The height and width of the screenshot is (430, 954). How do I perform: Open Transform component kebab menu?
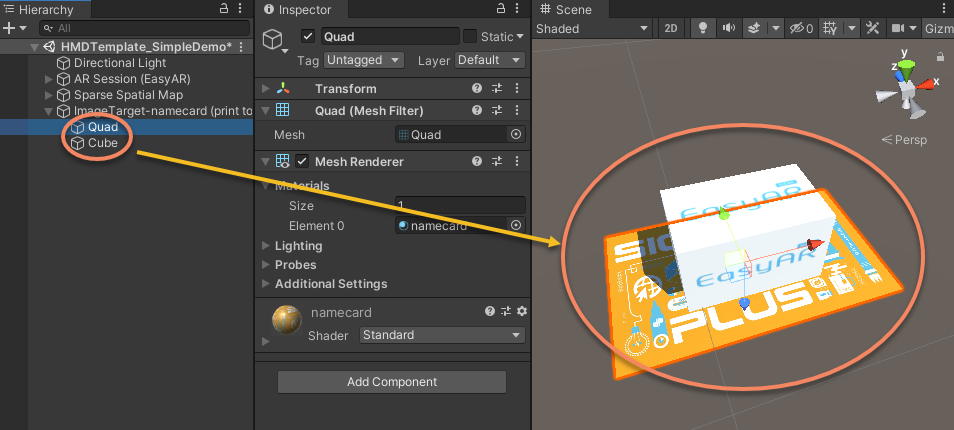click(x=517, y=89)
